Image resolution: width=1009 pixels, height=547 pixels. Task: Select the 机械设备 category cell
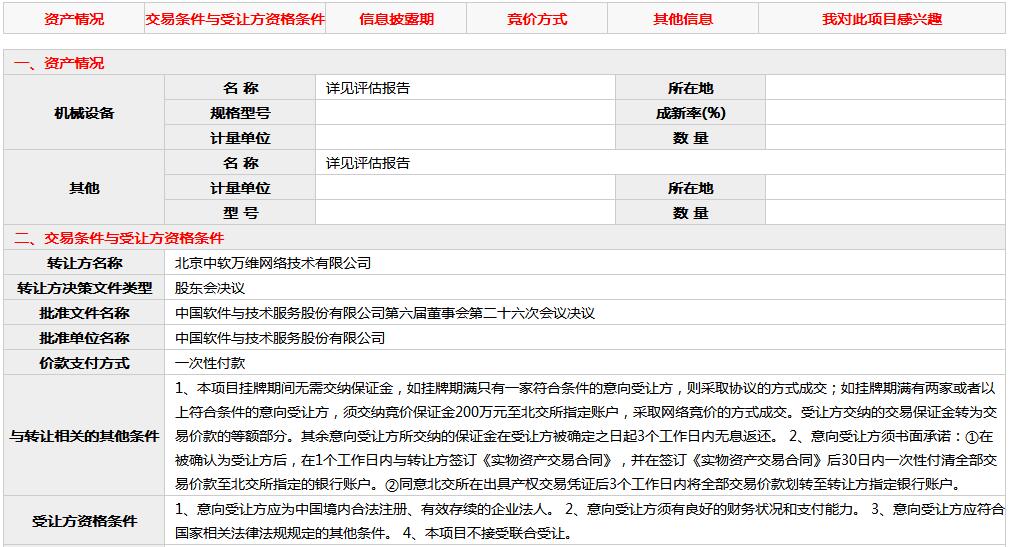pos(84,113)
